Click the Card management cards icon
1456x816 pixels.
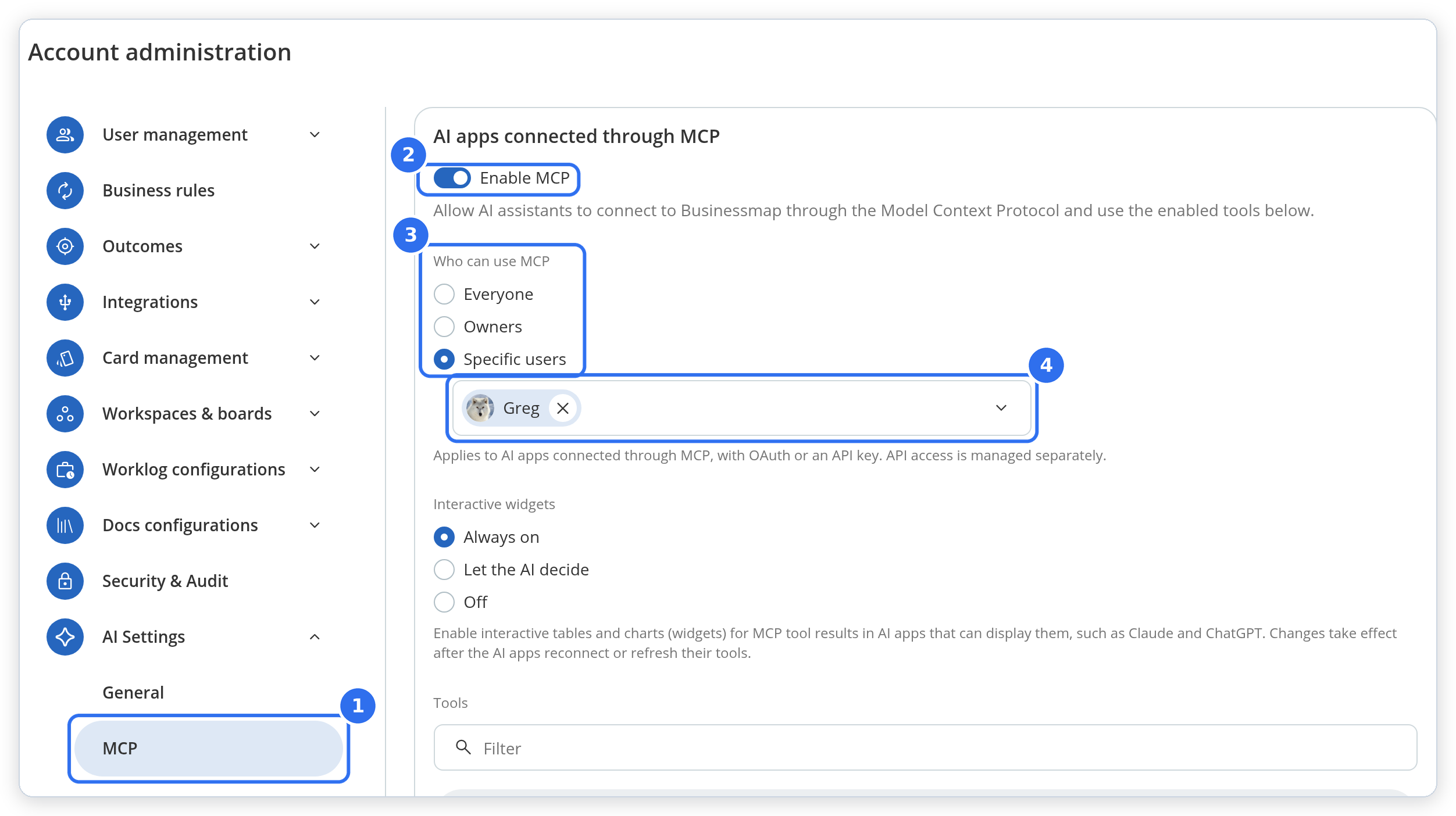pyautogui.click(x=65, y=358)
